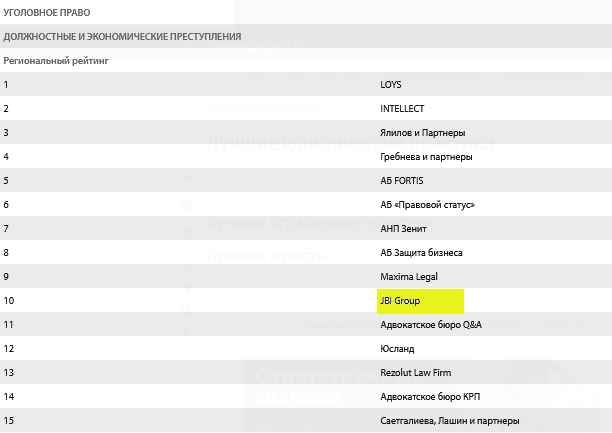
Task: Click the 'Юсланд' cell
Action: pyautogui.click(x=397, y=349)
